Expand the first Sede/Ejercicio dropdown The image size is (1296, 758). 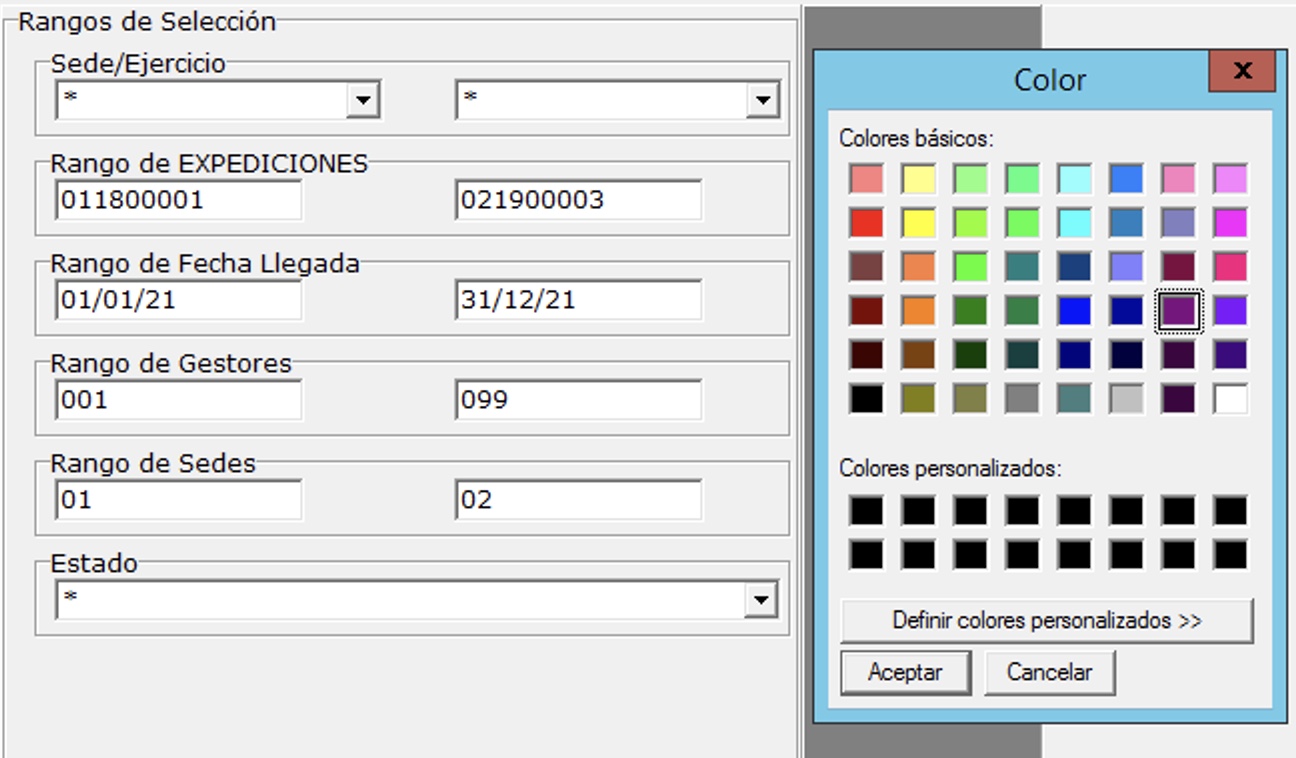pos(362,100)
